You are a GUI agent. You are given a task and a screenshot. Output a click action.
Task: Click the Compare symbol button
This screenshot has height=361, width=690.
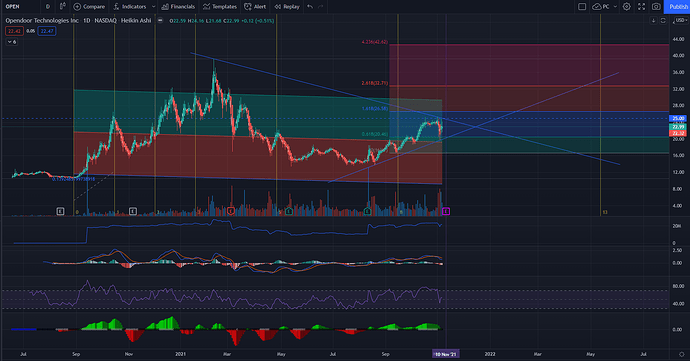89,7
